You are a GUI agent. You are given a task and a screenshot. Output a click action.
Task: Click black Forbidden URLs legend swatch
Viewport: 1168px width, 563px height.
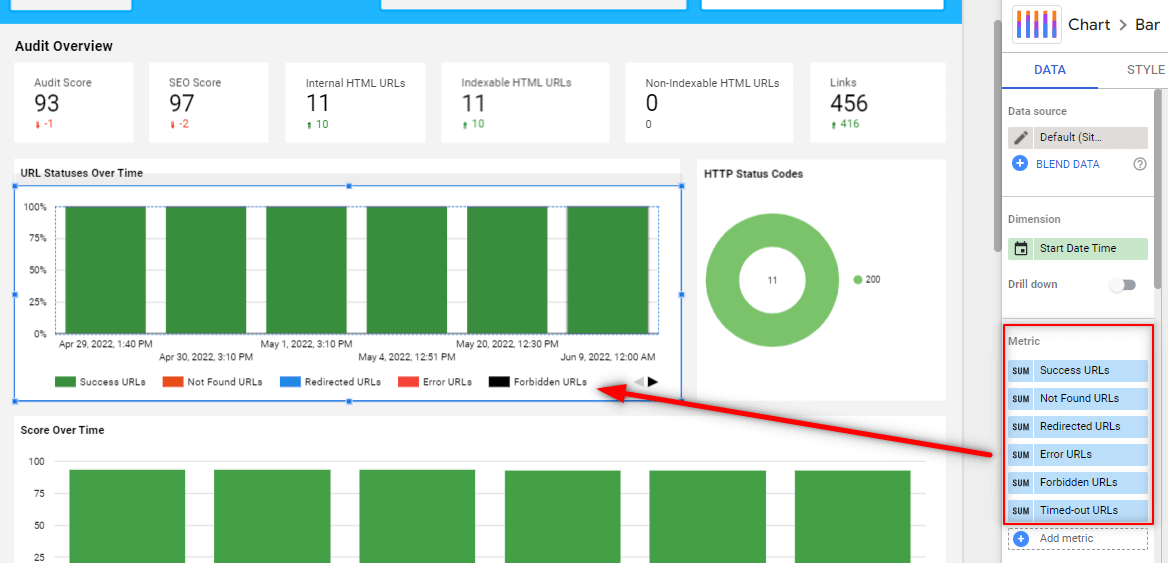499,382
